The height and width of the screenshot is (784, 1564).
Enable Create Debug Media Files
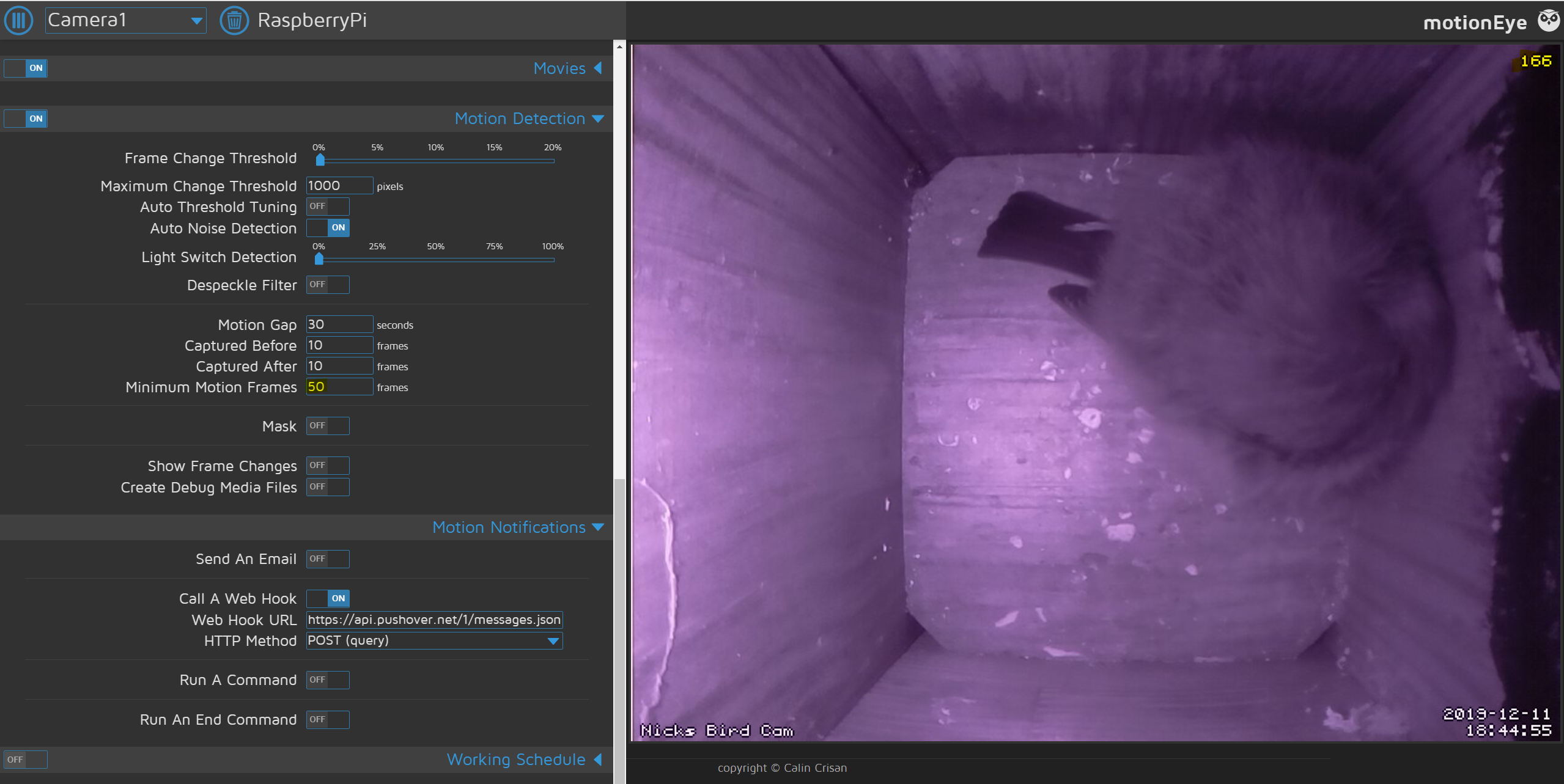coord(328,487)
